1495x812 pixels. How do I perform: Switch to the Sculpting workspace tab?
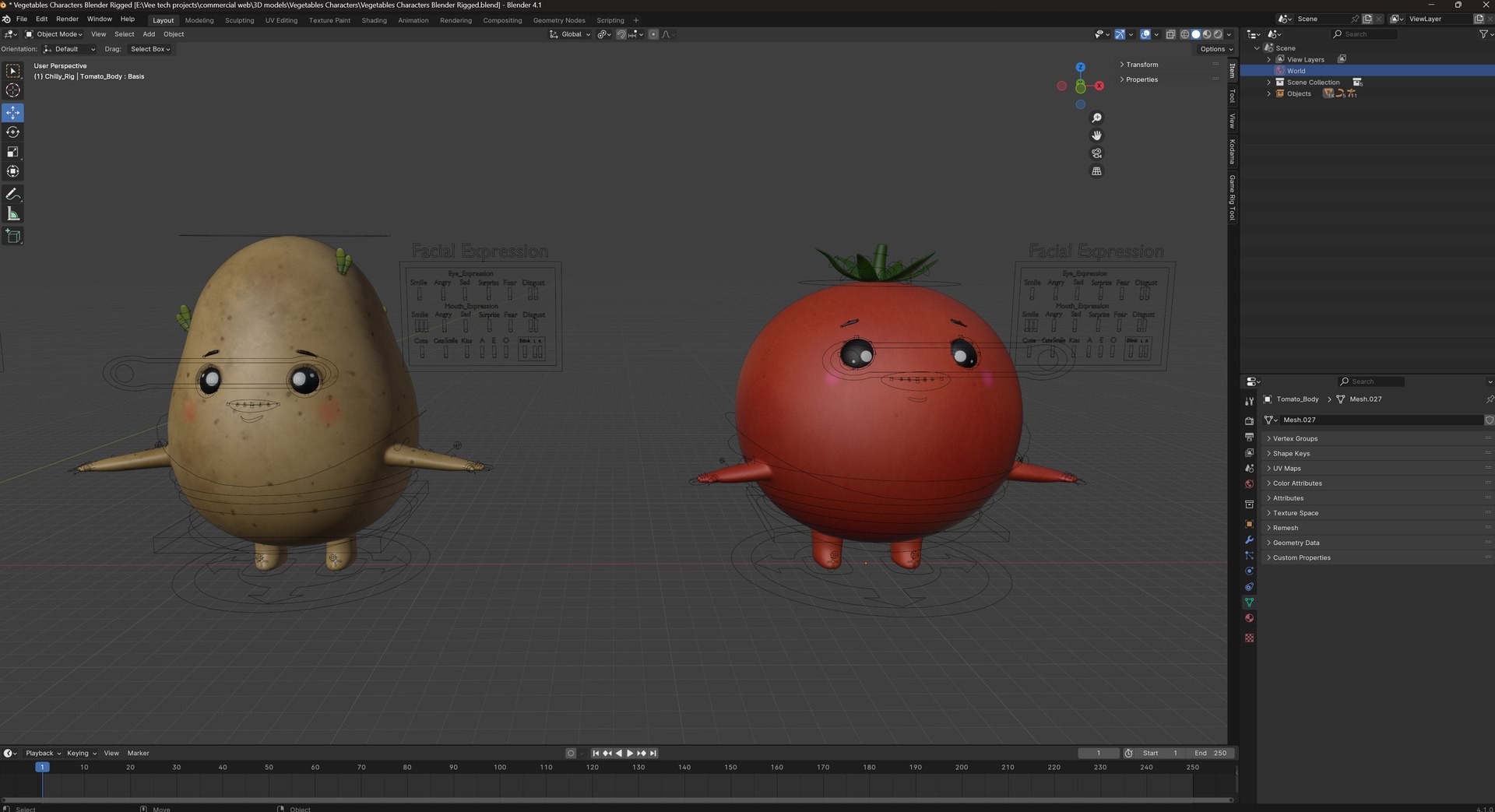[239, 20]
